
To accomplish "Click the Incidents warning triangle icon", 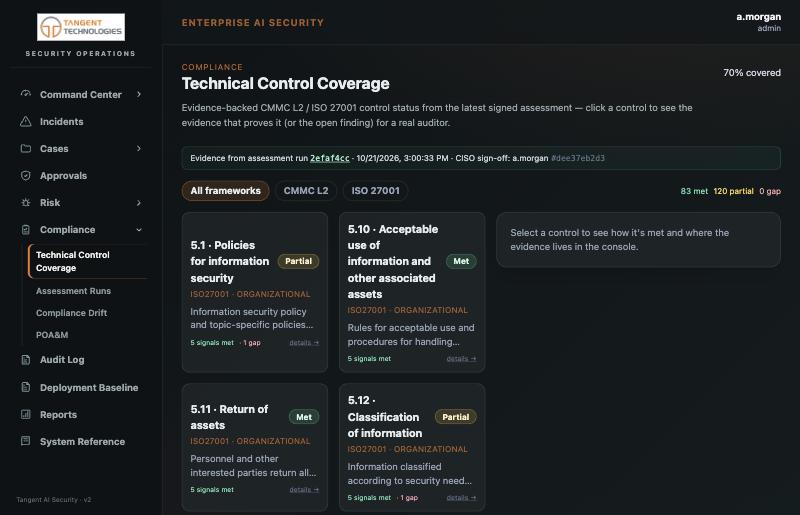I will coord(26,121).
